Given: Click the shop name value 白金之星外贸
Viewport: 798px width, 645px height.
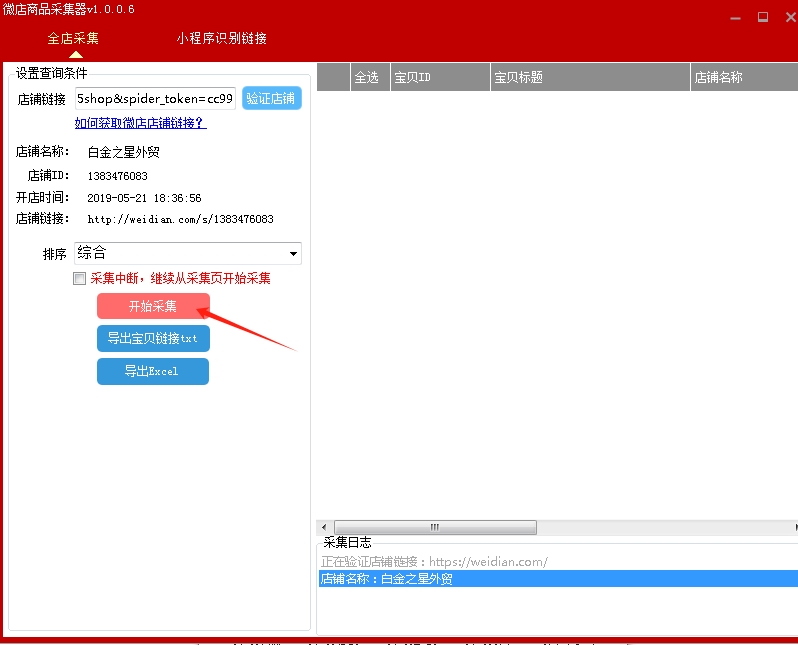Looking at the screenshot, I should [124, 152].
